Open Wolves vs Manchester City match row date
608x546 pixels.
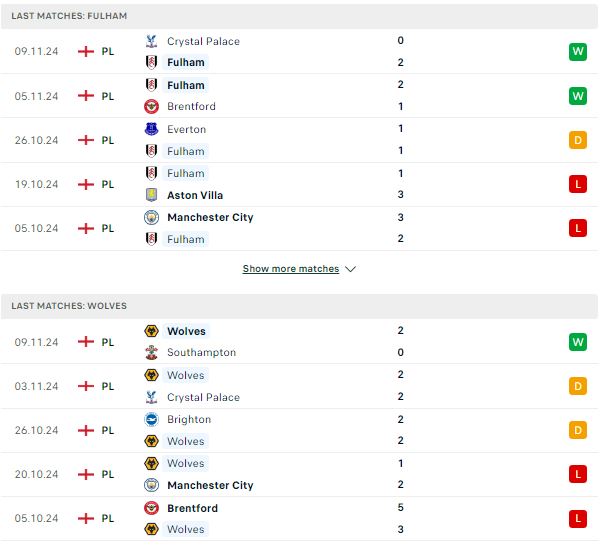pyautogui.click(x=36, y=474)
